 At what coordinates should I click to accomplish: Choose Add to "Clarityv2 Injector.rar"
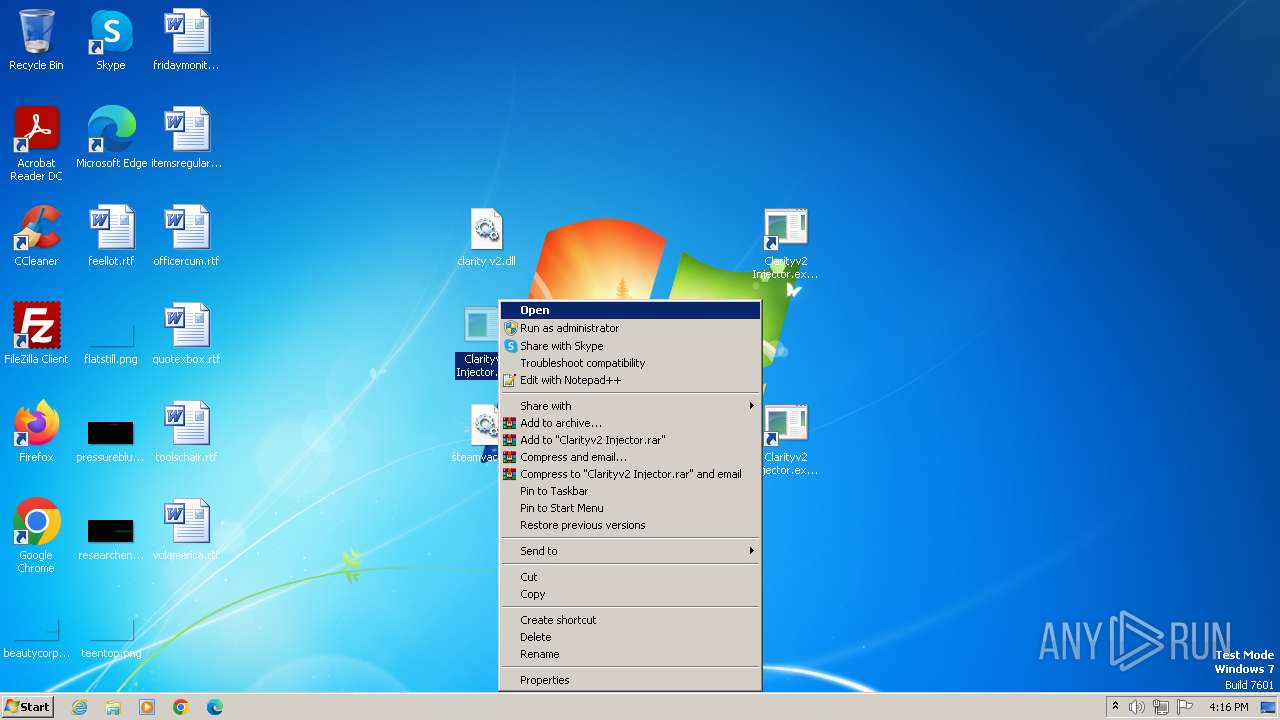(x=630, y=440)
